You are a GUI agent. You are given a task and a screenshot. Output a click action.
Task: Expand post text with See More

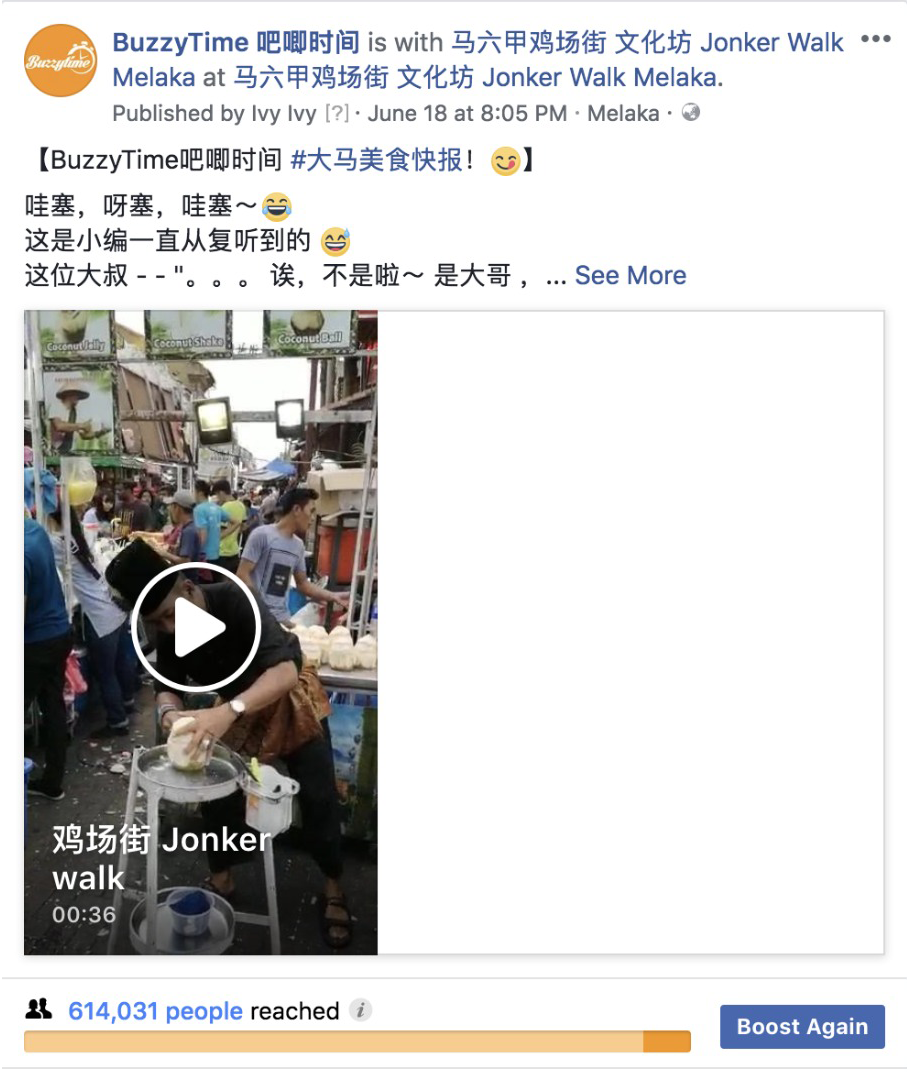click(x=630, y=276)
